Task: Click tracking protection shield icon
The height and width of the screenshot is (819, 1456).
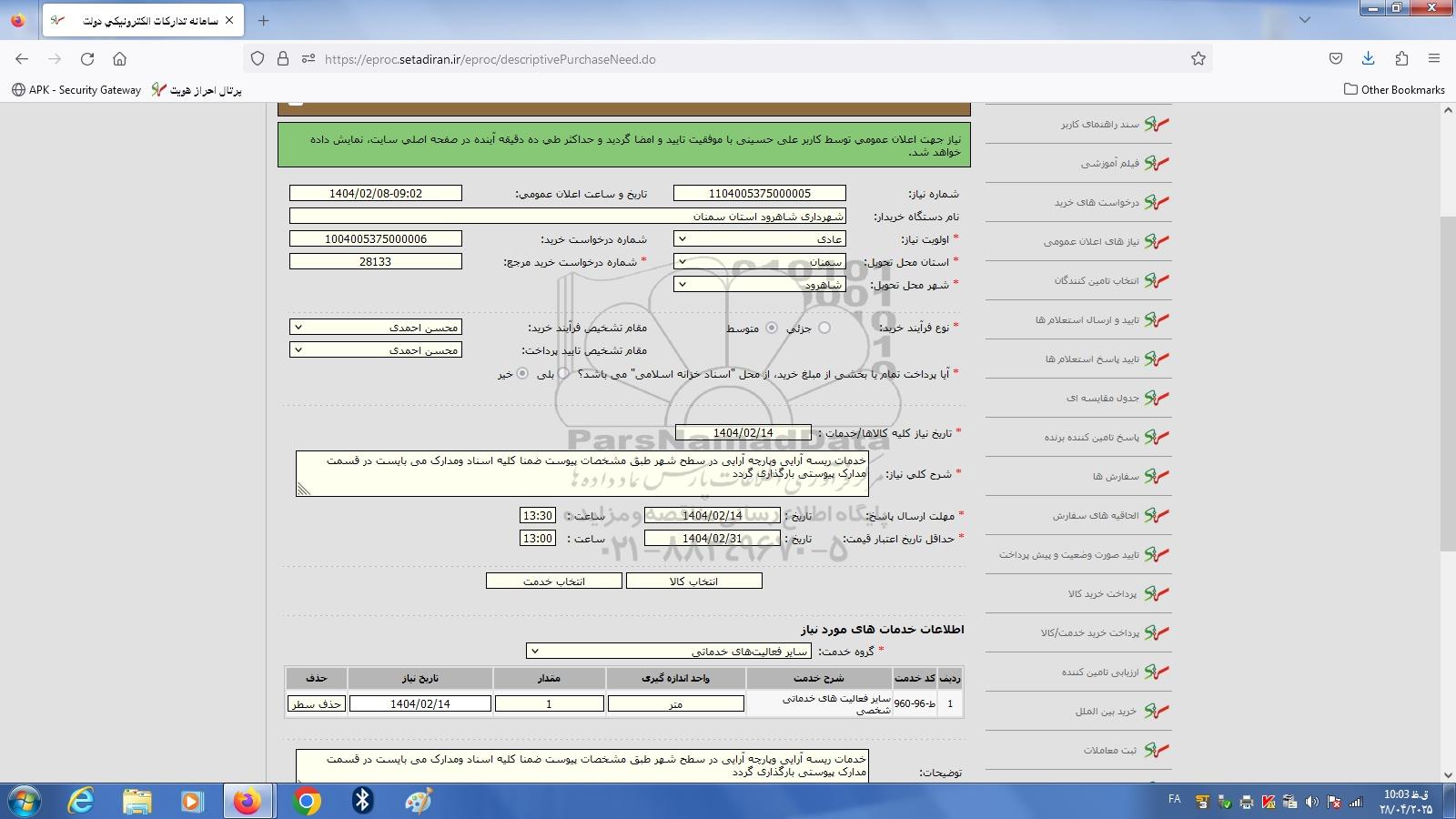Action: (258, 59)
